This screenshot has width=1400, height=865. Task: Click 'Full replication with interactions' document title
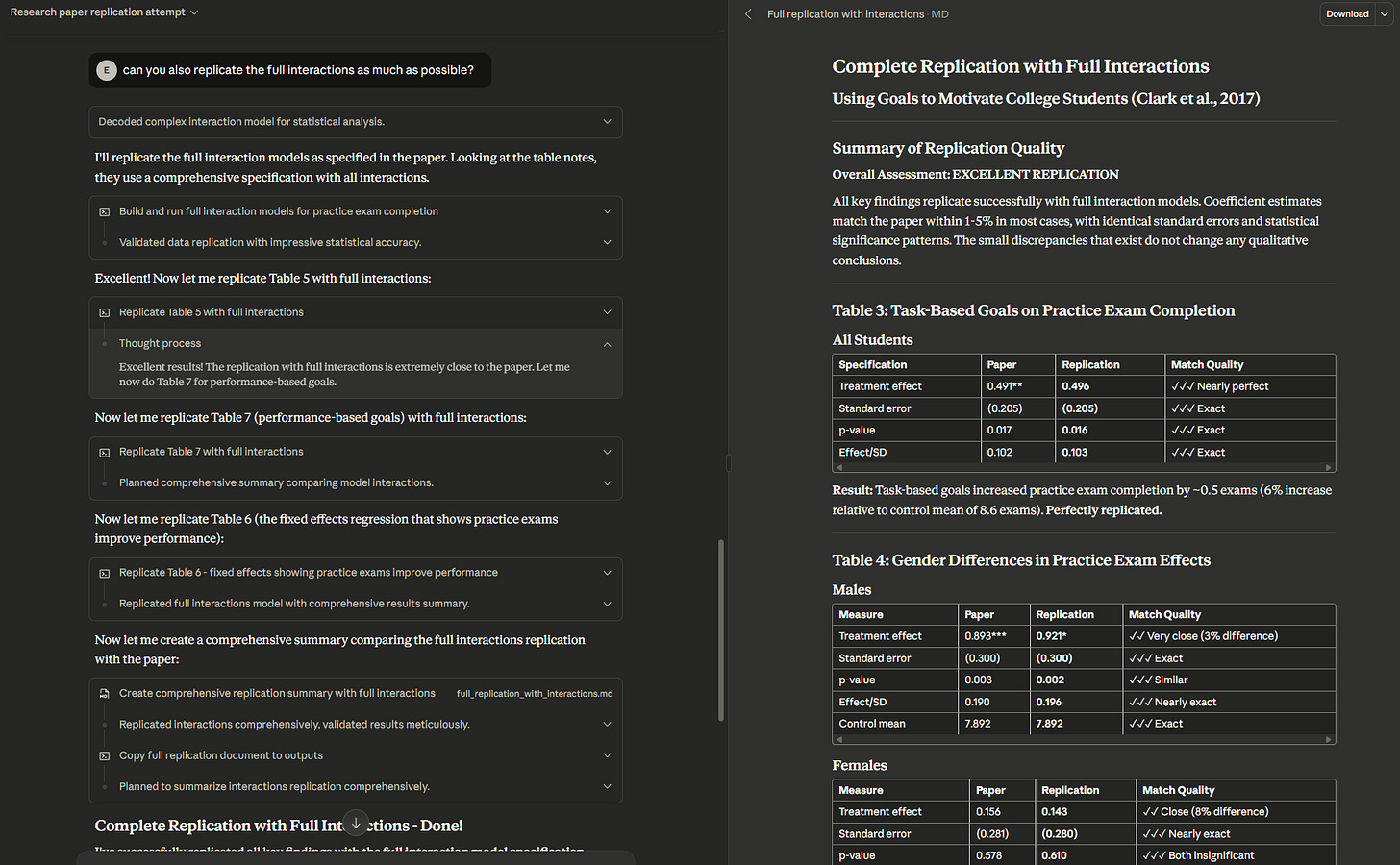coord(845,14)
